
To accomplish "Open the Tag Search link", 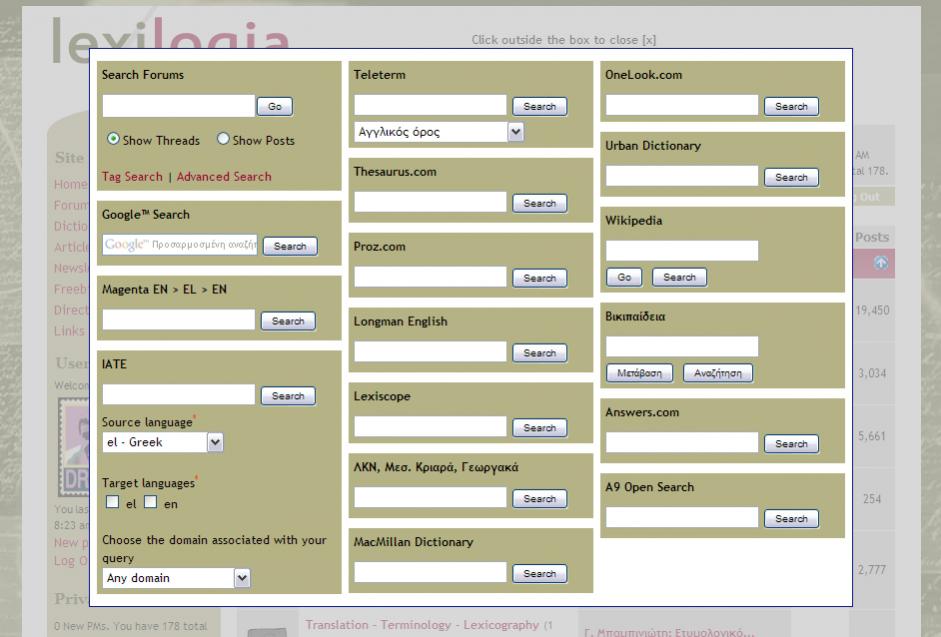I will click(x=132, y=177).
